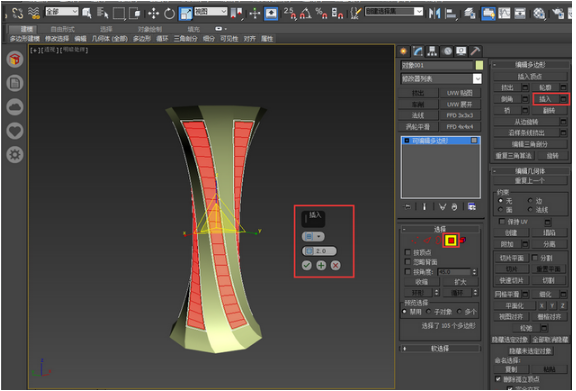
Task: Confirm the Inset caddy with green checkmark
Action: coord(307,266)
